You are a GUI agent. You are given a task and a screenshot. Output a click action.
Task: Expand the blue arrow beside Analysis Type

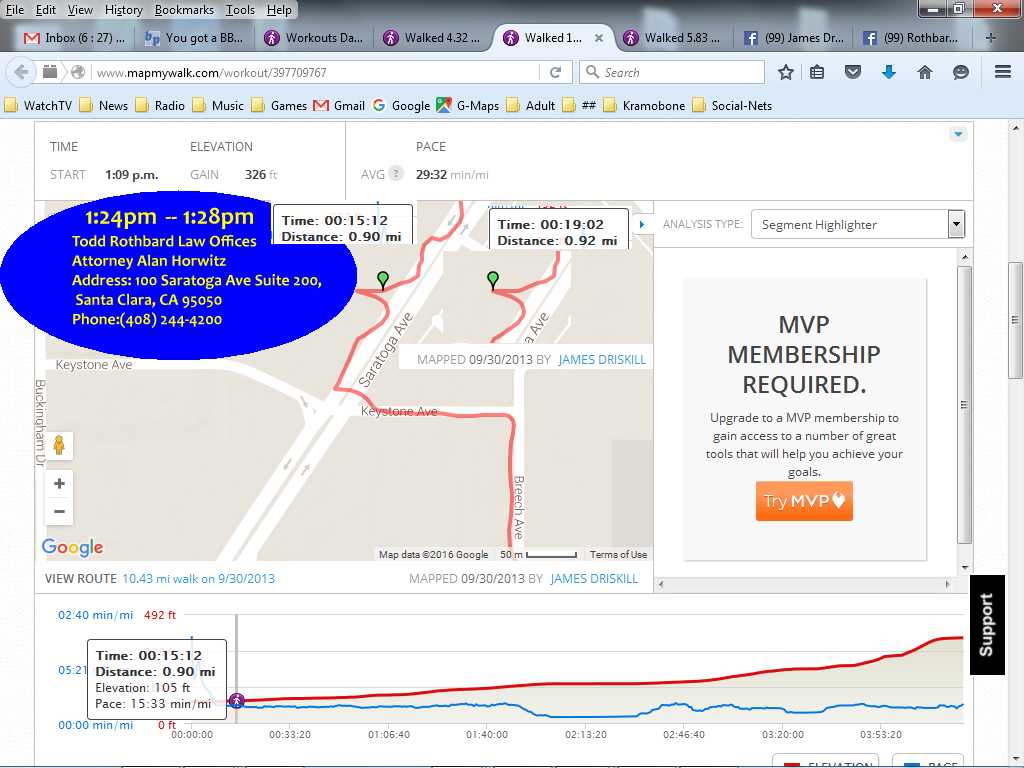point(641,224)
